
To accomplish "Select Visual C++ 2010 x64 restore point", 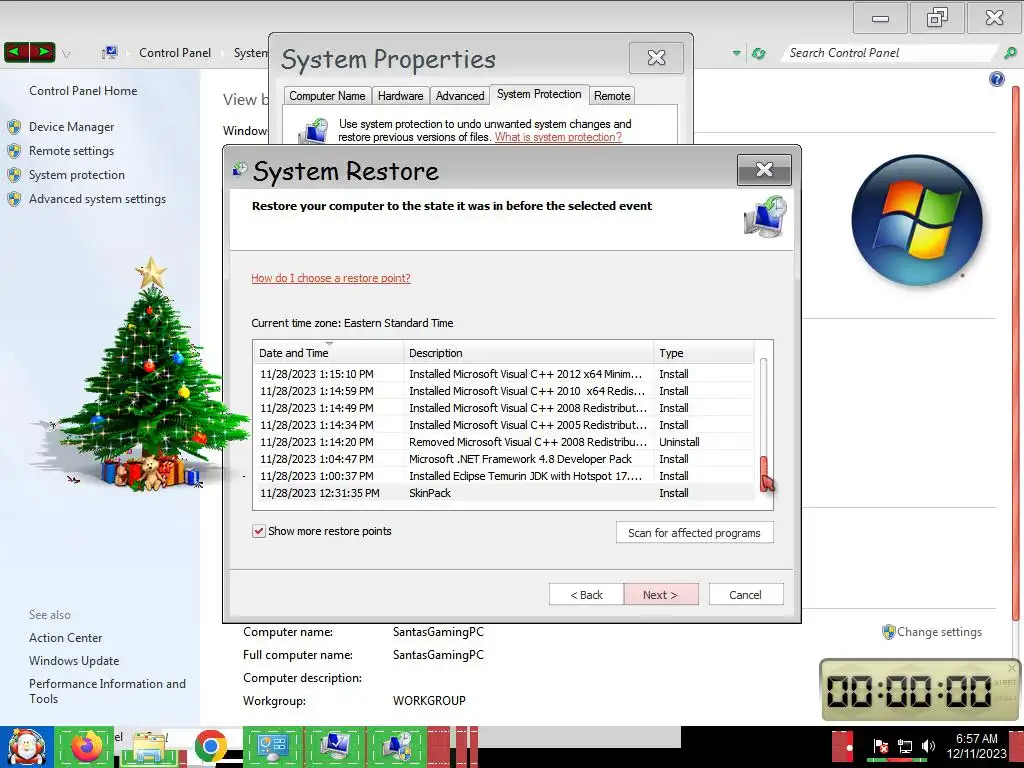I will coord(504,391).
